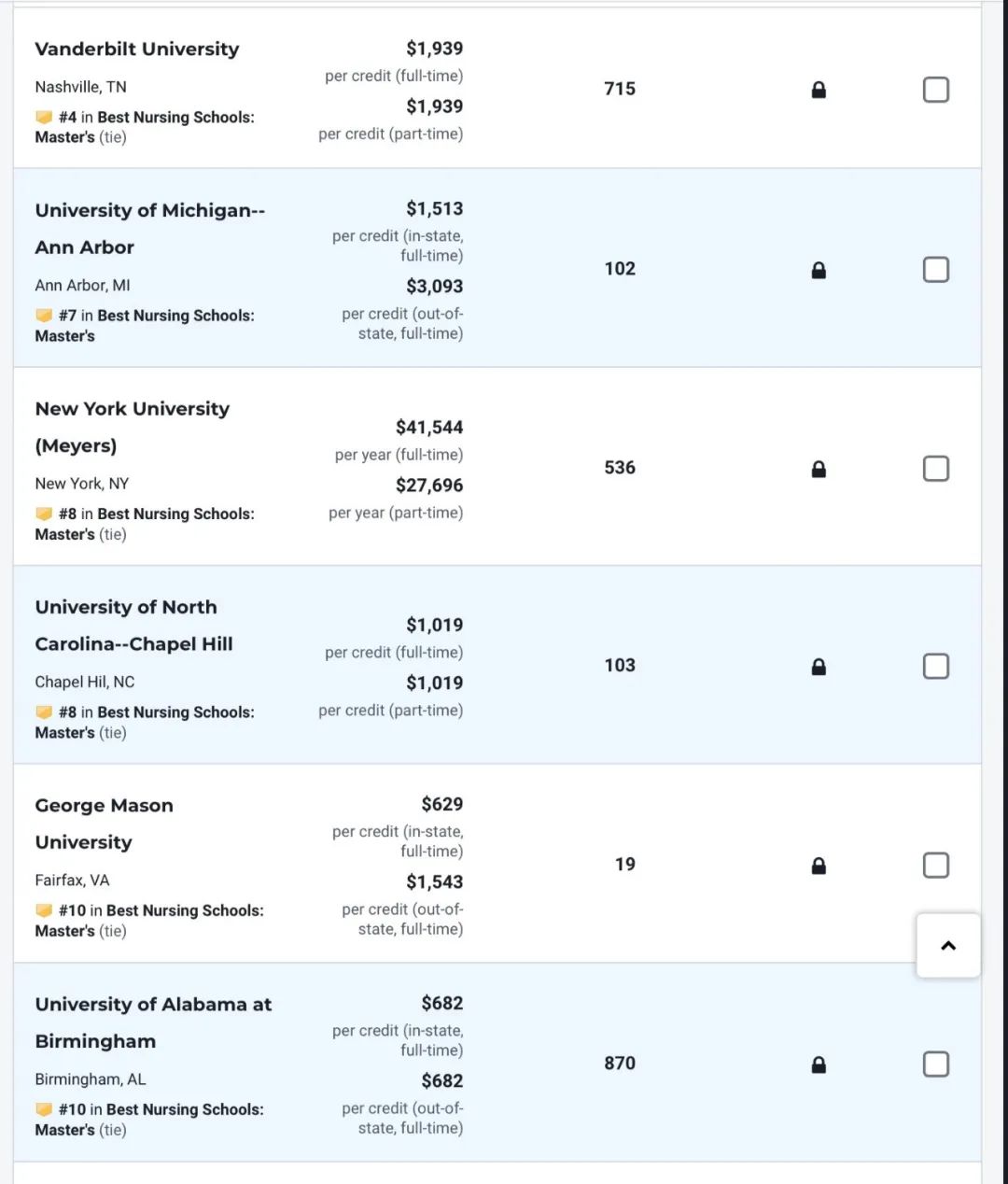Click lock icon for University of Alabama at Birmingham
This screenshot has height=1184, width=1008.
[x=819, y=1064]
